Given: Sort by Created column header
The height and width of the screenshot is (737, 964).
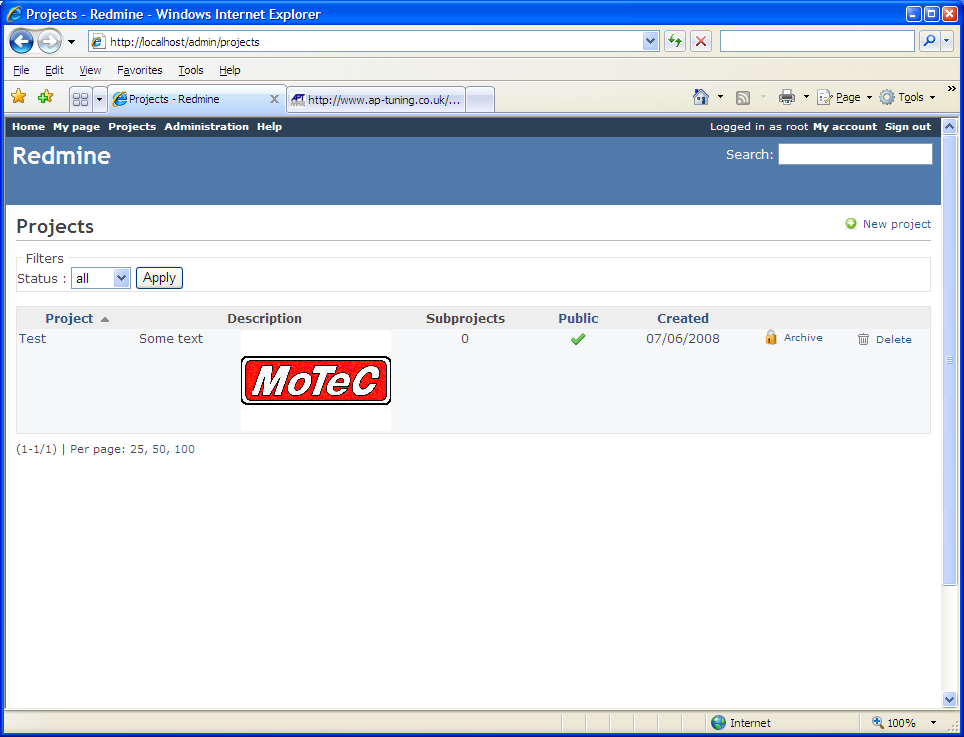Looking at the screenshot, I should (682, 318).
